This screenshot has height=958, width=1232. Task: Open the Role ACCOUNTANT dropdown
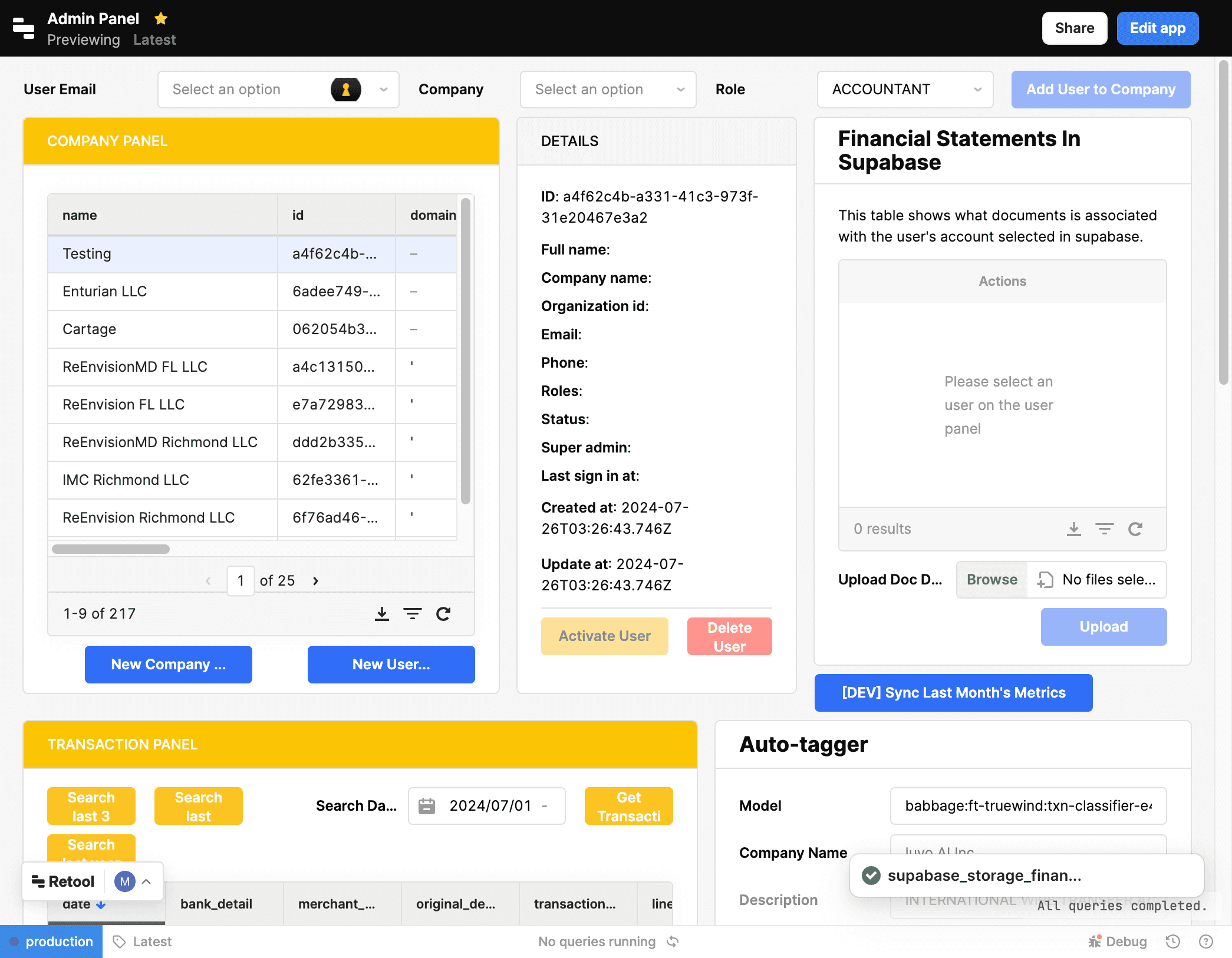(x=904, y=89)
